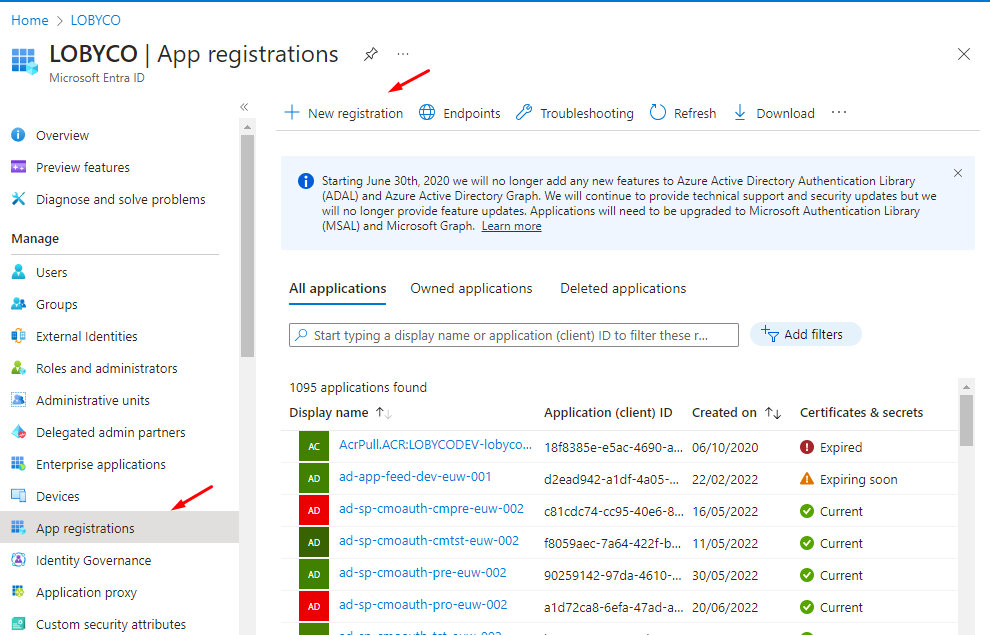Click the applications list scrollbar thumb
This screenshot has width=990, height=635.
966,420
